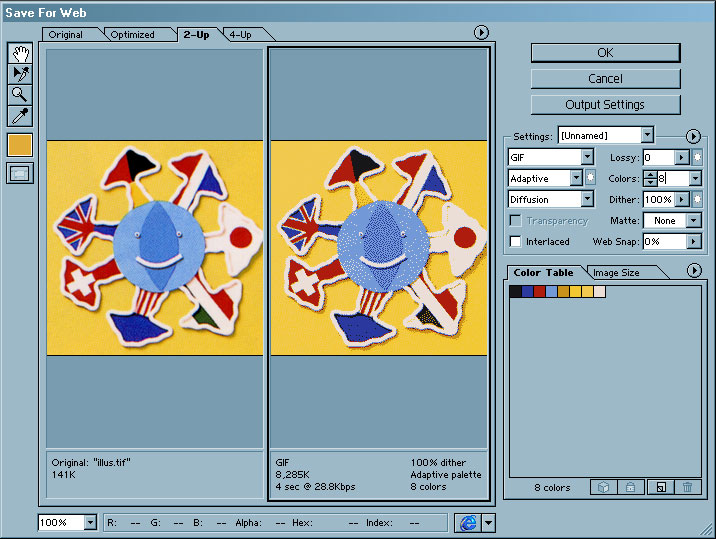716x539 pixels.
Task: Click the Web Snap percentage field
Action: [665, 241]
